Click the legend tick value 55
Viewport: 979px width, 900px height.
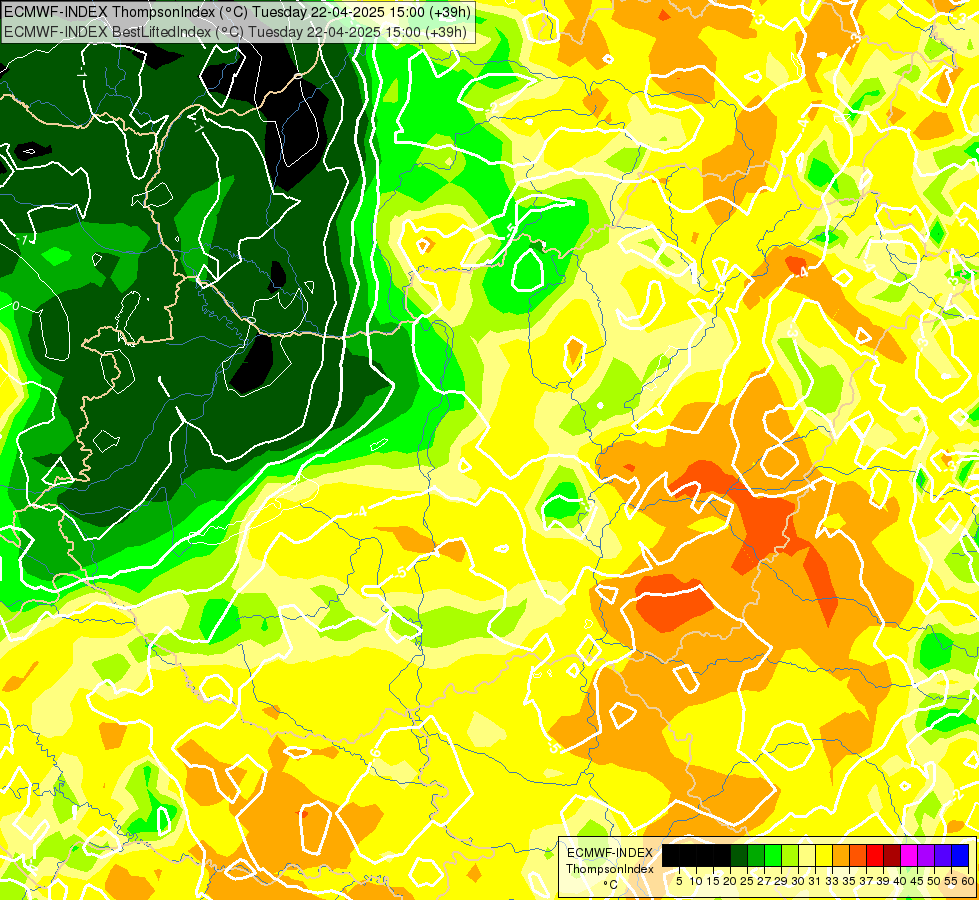click(952, 881)
